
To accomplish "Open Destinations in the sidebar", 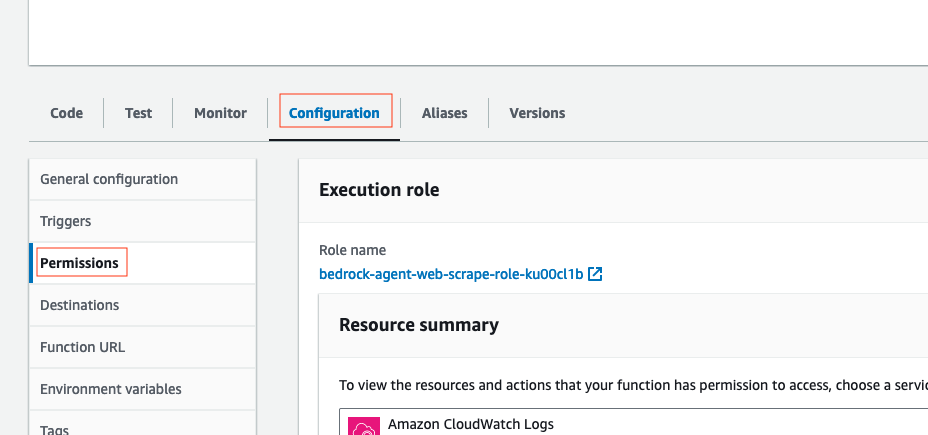I will 79,305.
